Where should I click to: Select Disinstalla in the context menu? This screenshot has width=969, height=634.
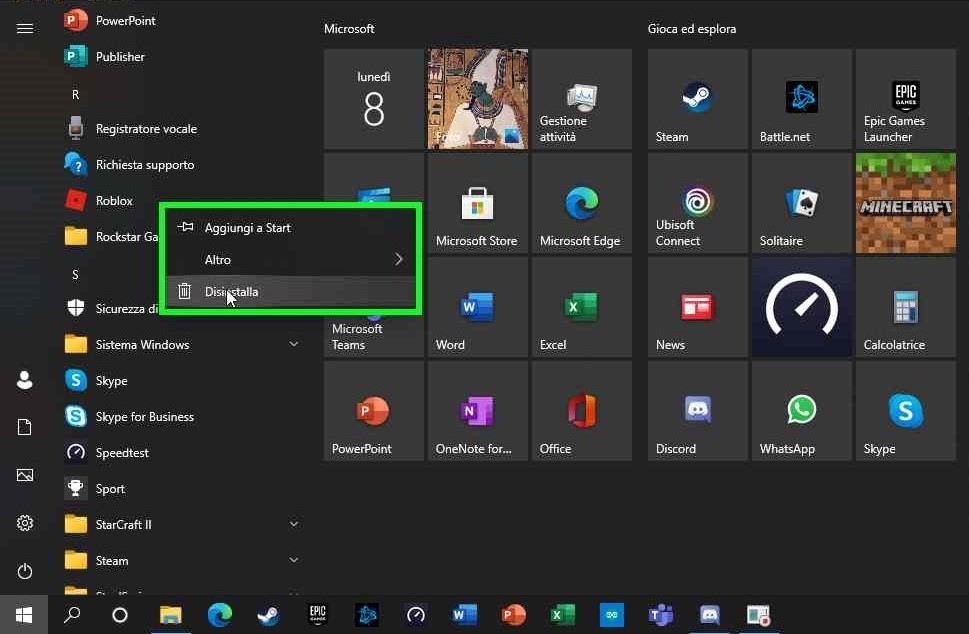[x=290, y=292]
